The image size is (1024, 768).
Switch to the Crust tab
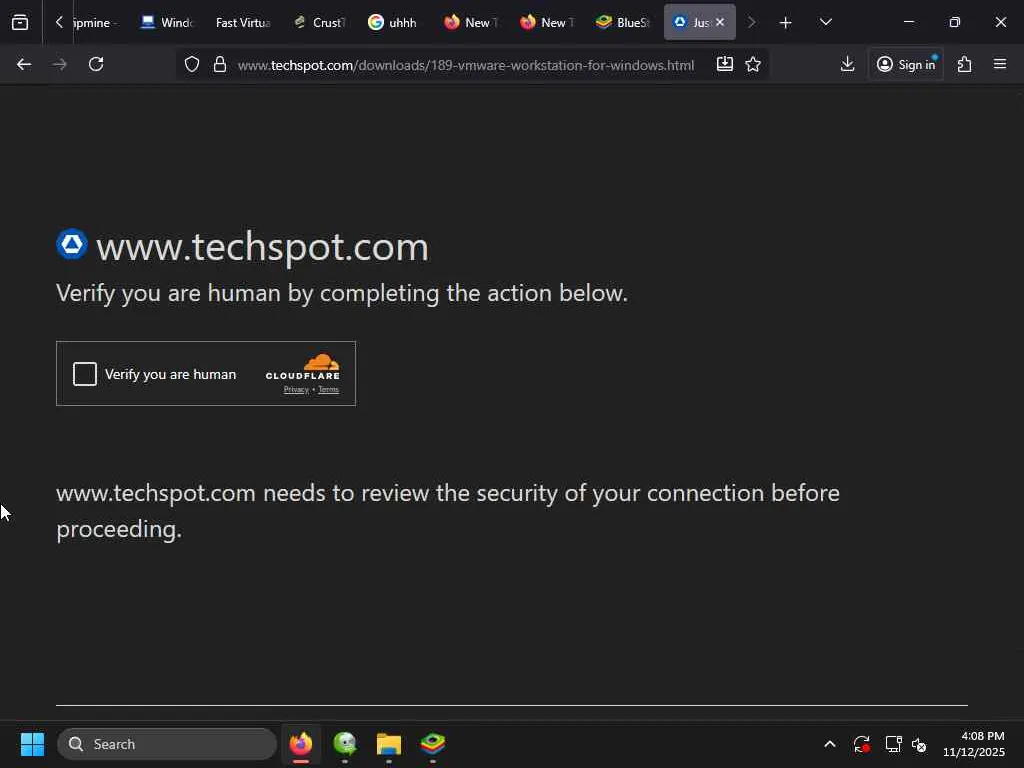point(319,22)
